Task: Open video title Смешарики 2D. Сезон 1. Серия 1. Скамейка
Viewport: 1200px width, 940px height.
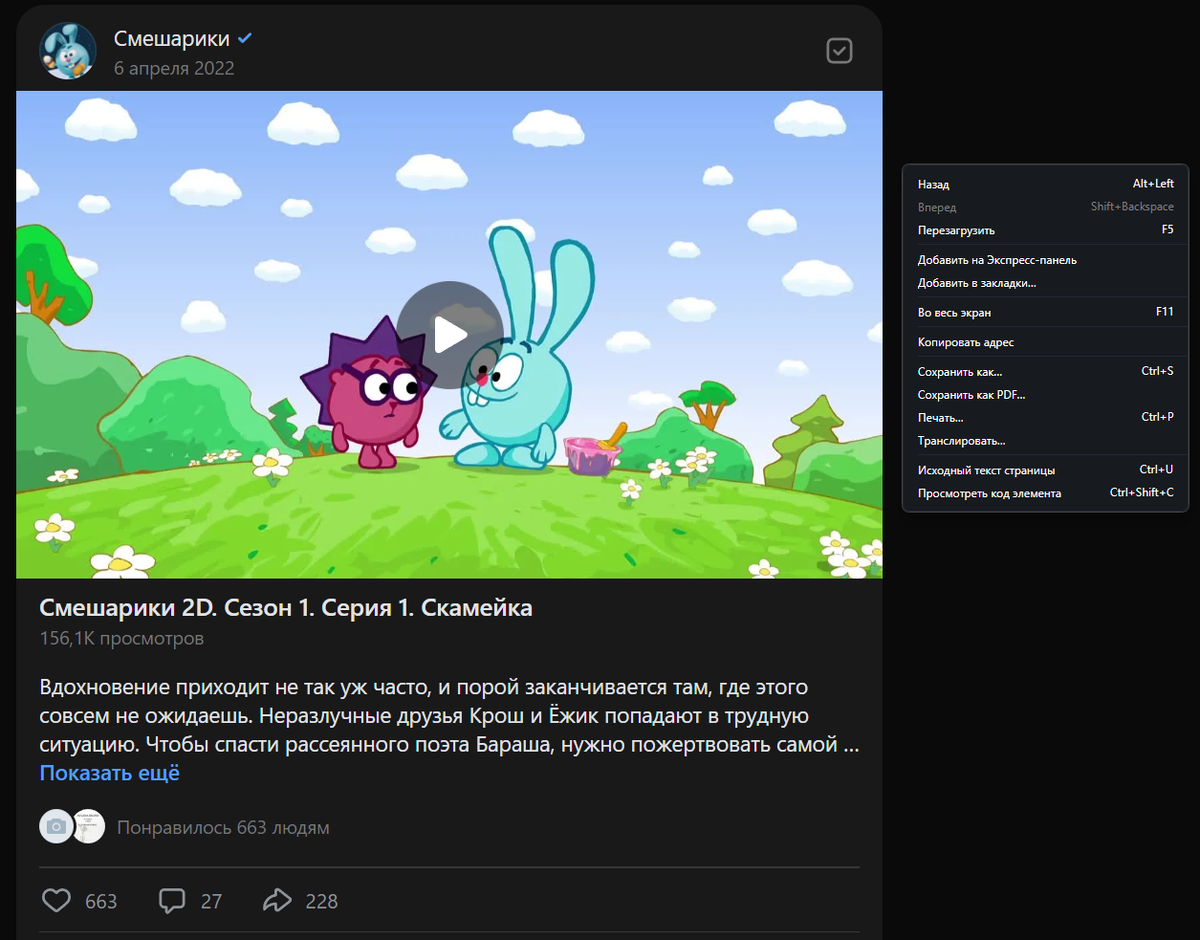Action: [x=286, y=608]
